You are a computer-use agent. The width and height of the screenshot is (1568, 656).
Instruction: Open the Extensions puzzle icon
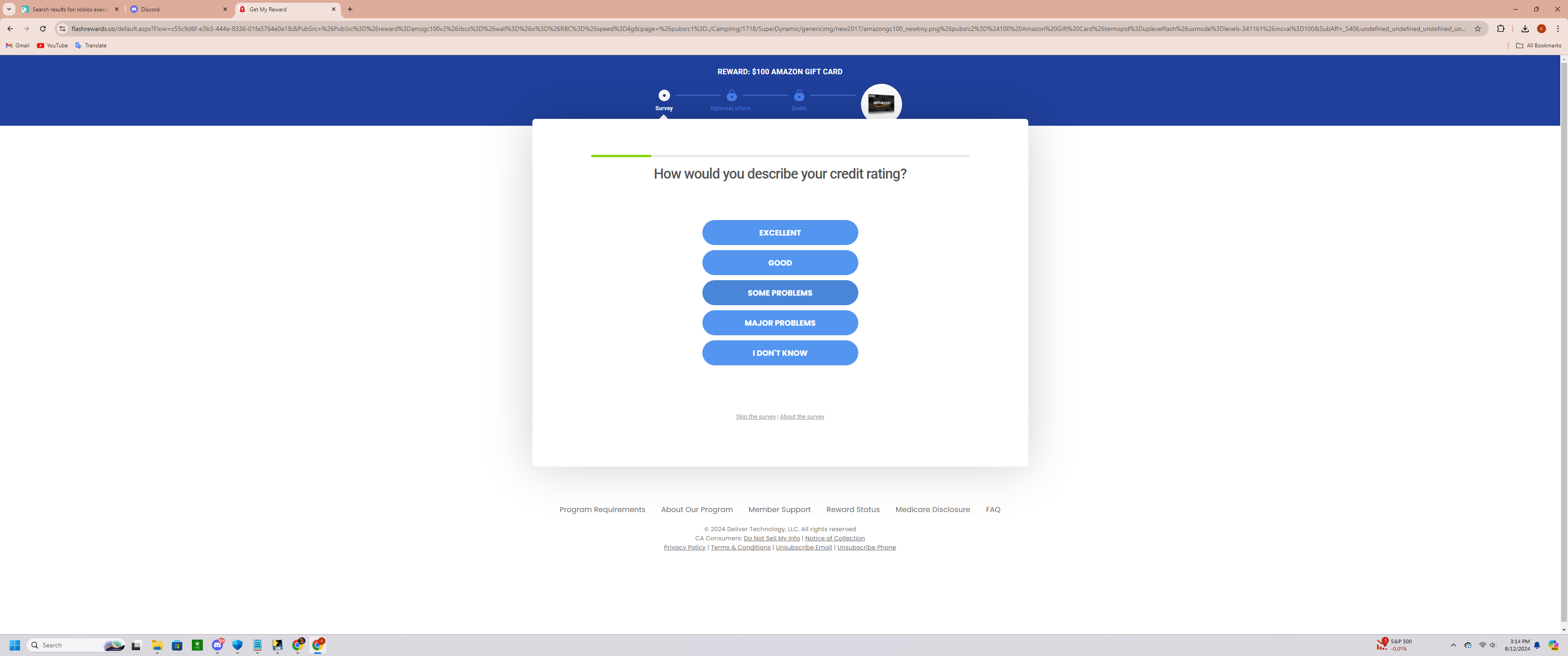[x=1501, y=29]
